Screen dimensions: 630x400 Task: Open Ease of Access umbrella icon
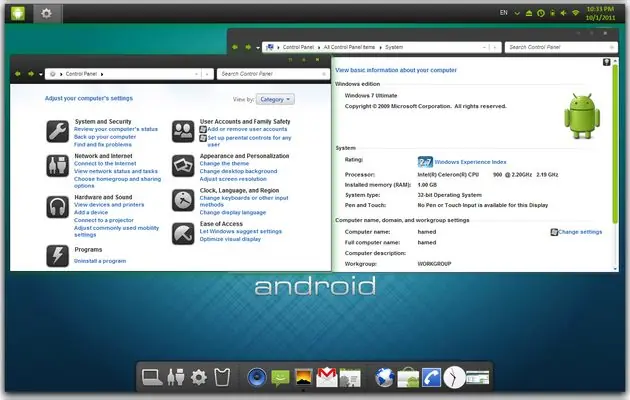[183, 234]
